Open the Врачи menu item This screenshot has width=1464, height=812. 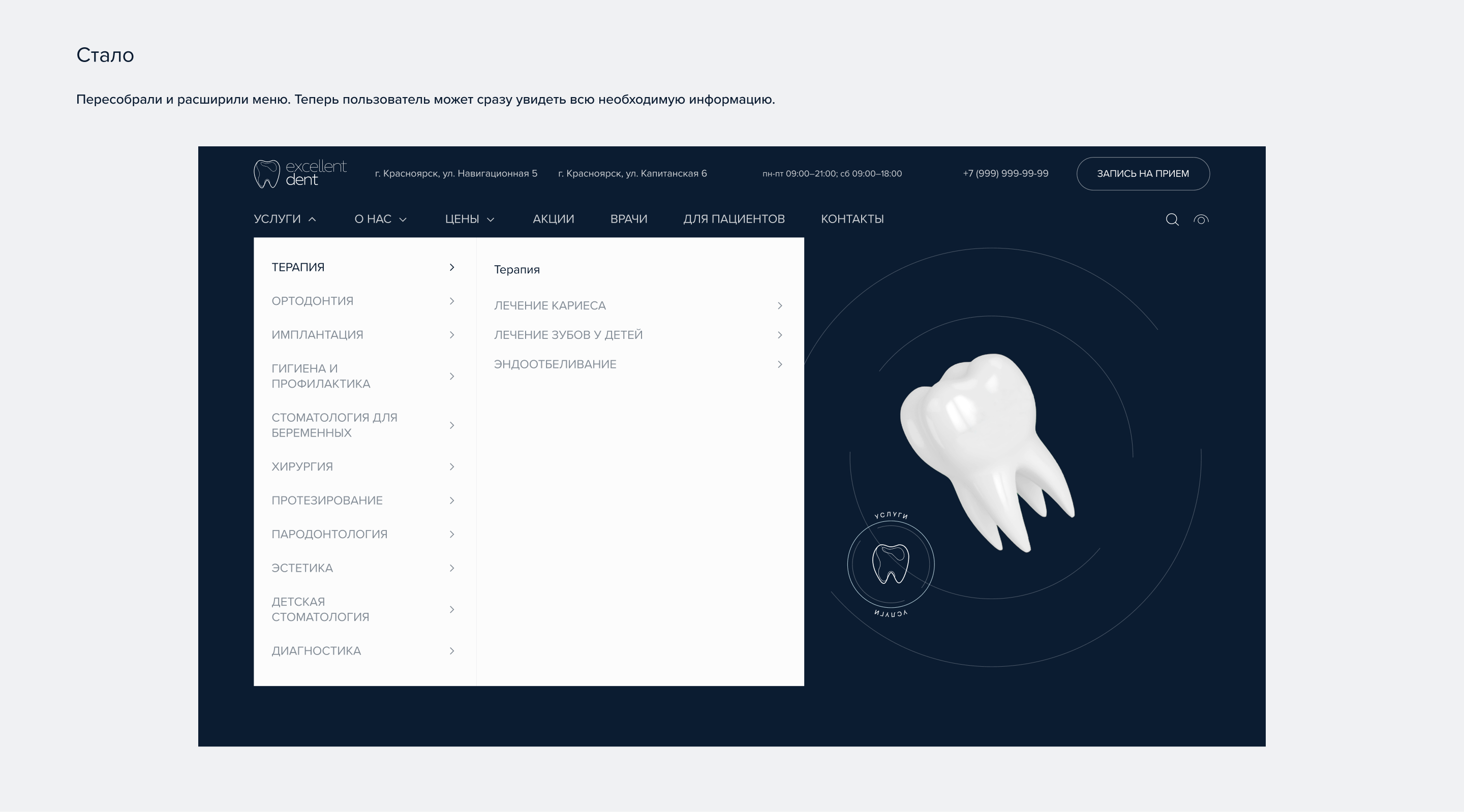click(x=629, y=219)
